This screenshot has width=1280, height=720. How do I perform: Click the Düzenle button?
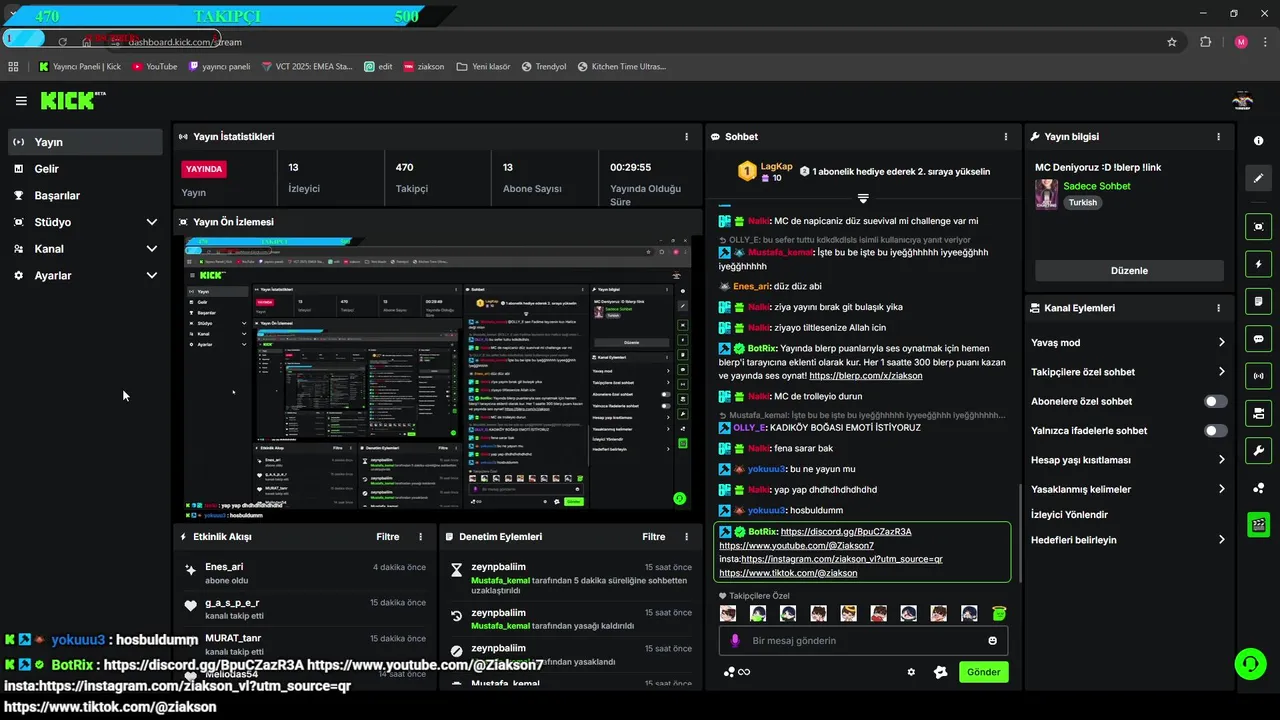1129,271
